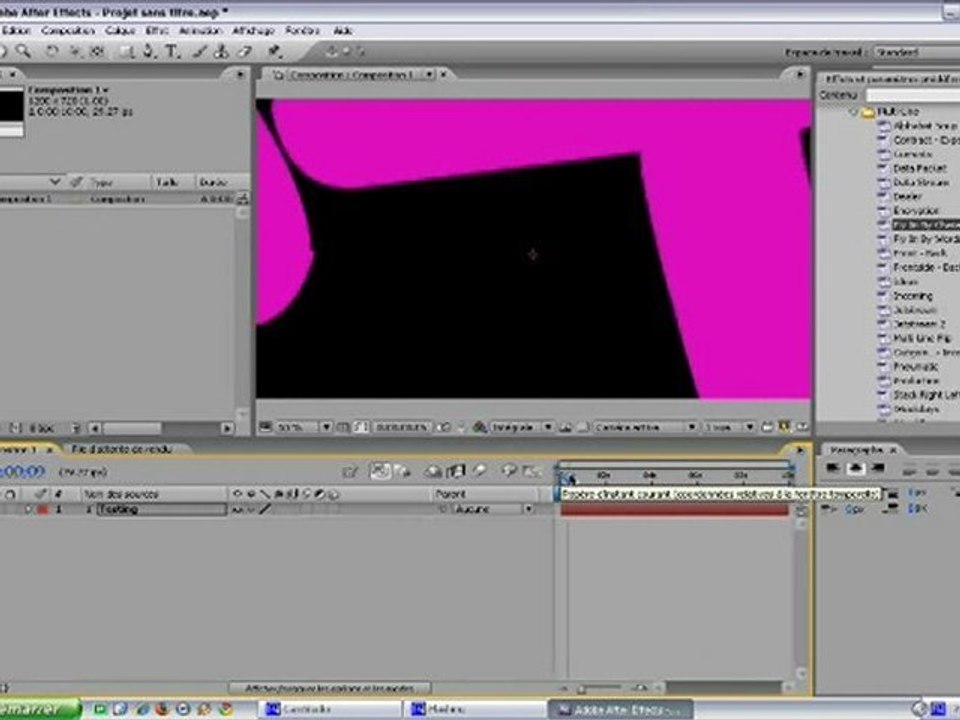Click the 8 bpc color depth button
The image size is (960, 720).
pyautogui.click(x=41, y=428)
